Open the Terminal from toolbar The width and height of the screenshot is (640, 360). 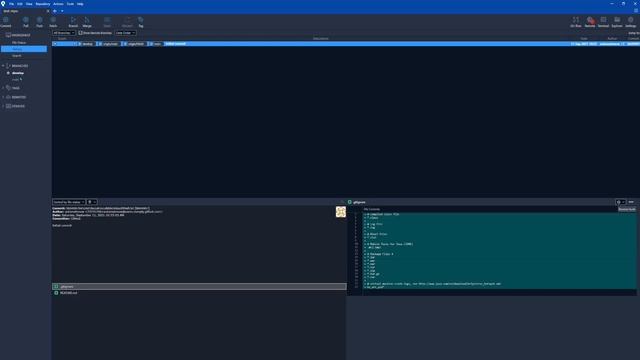tap(603, 22)
